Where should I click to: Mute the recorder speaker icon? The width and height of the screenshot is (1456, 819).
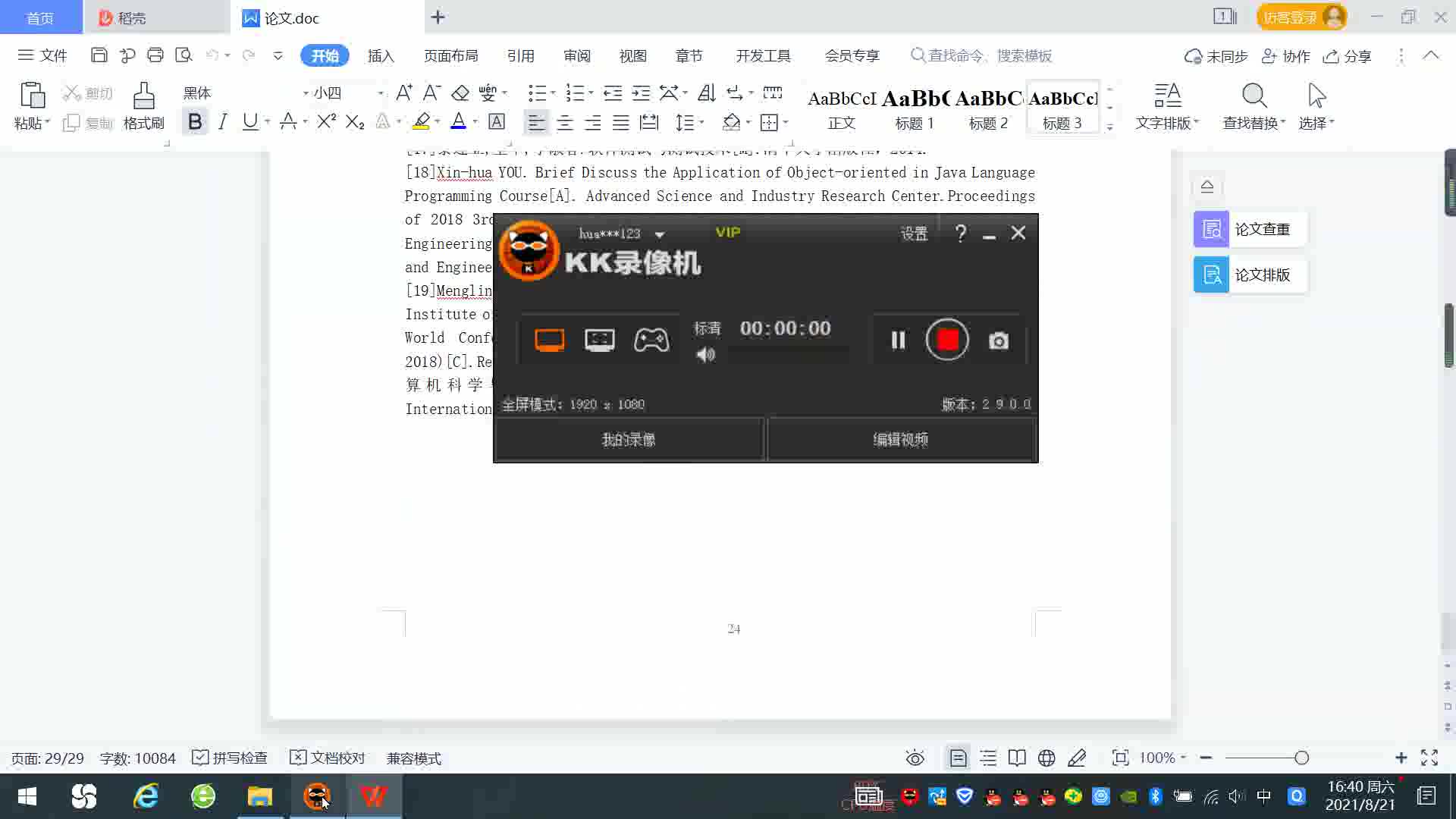tap(706, 355)
